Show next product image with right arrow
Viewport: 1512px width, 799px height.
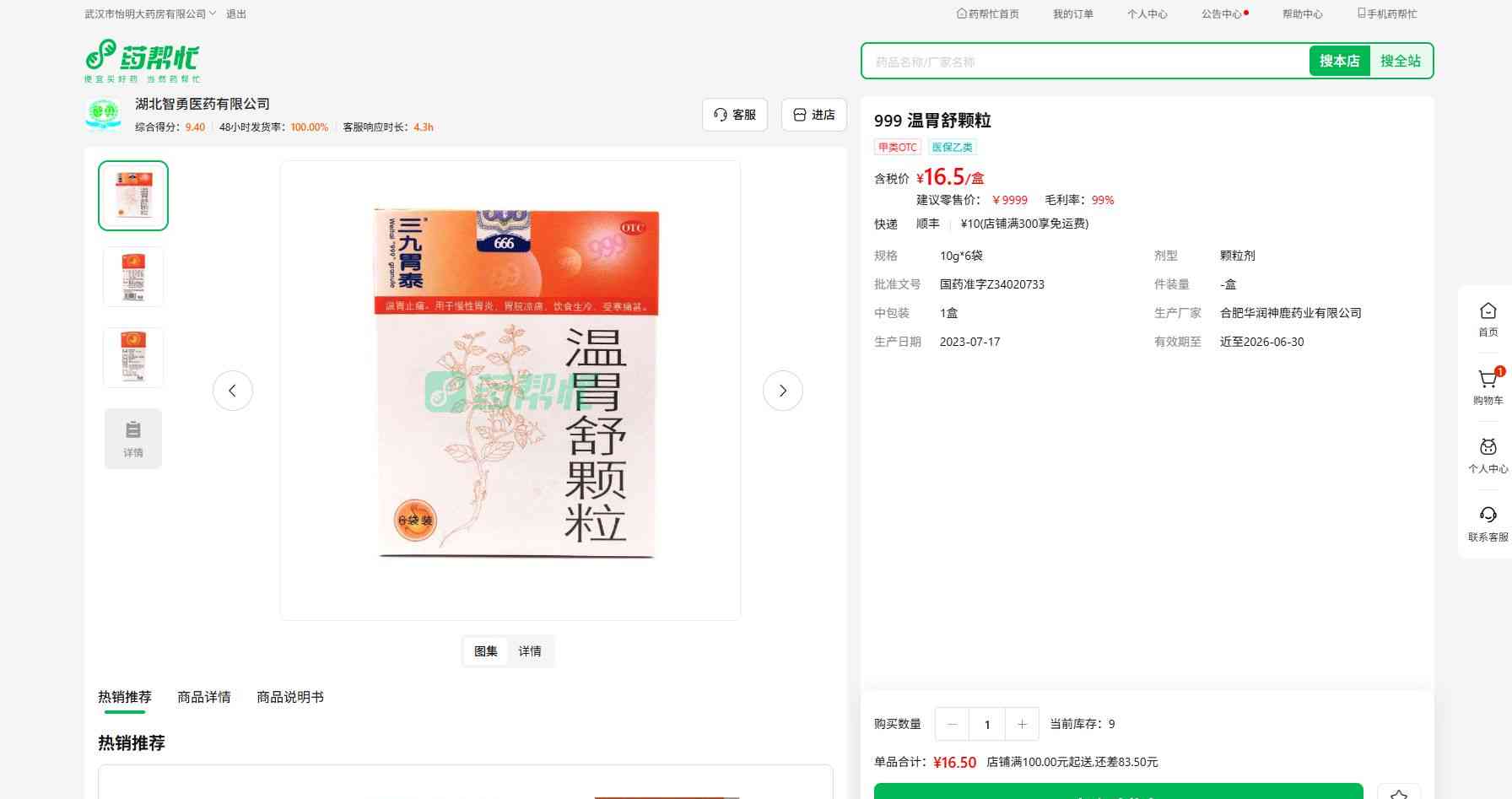(x=782, y=391)
